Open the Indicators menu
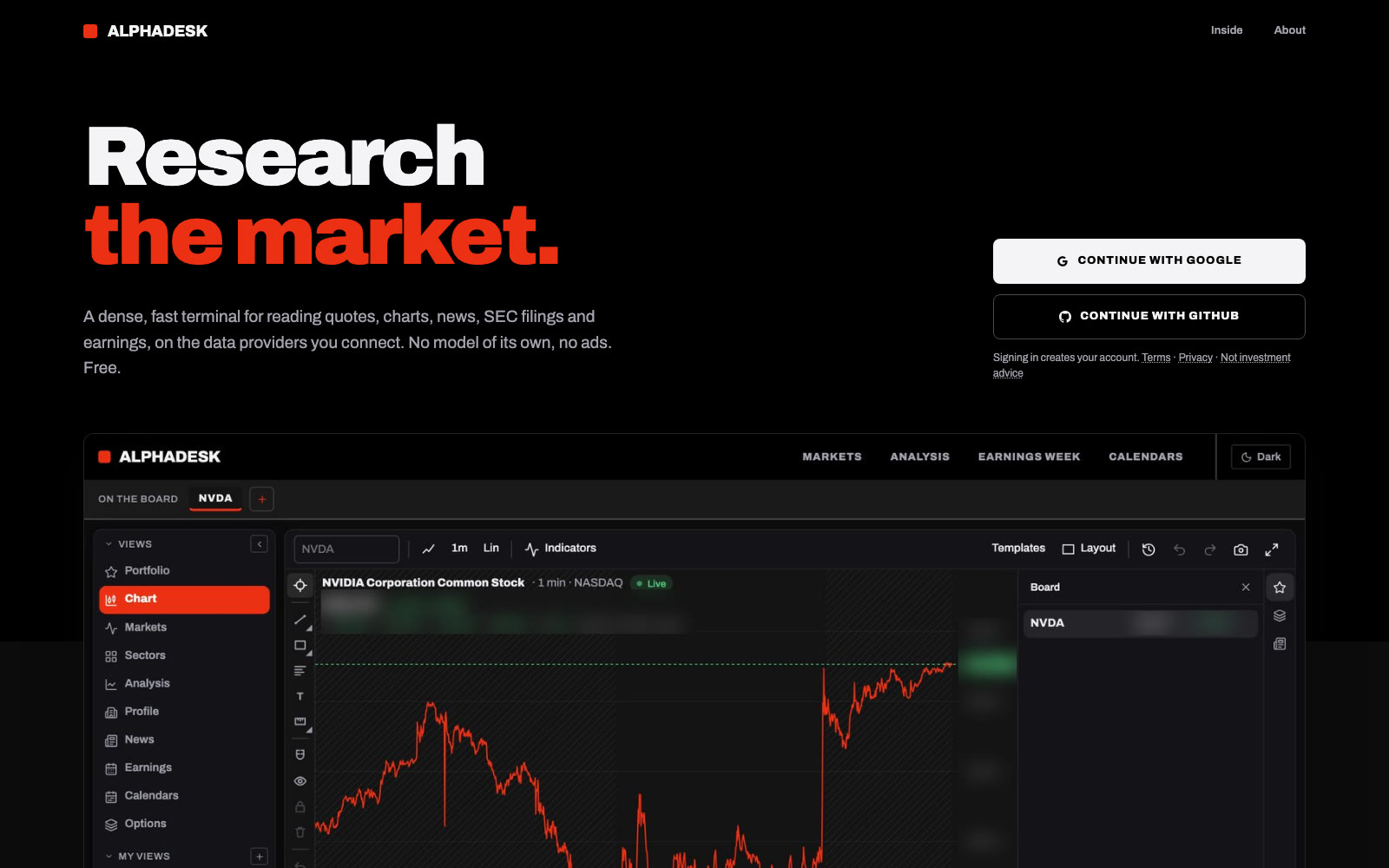Viewport: 1389px width, 868px height. (561, 549)
